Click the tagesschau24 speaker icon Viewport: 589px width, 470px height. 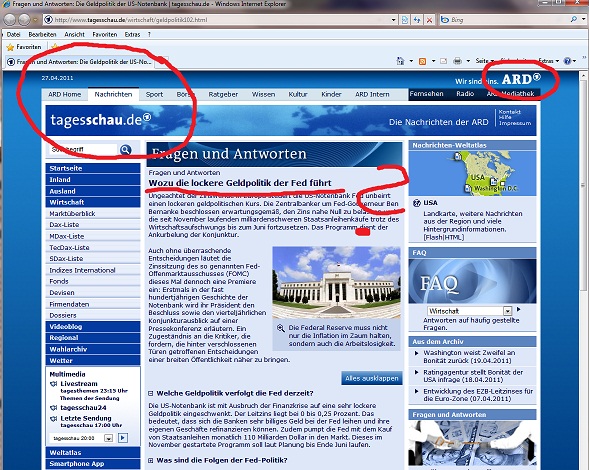(54, 408)
